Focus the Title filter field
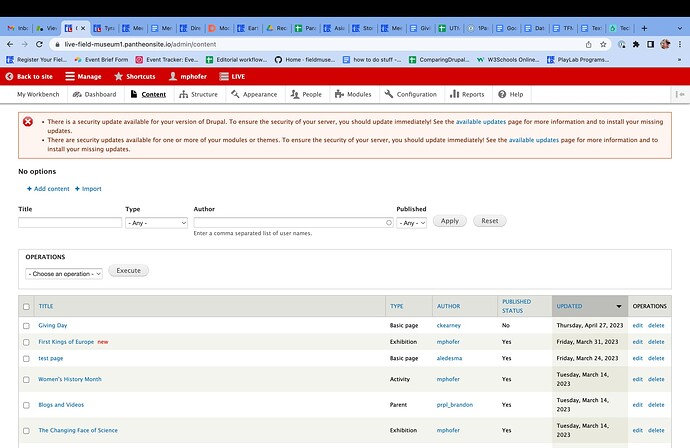 [x=70, y=223]
